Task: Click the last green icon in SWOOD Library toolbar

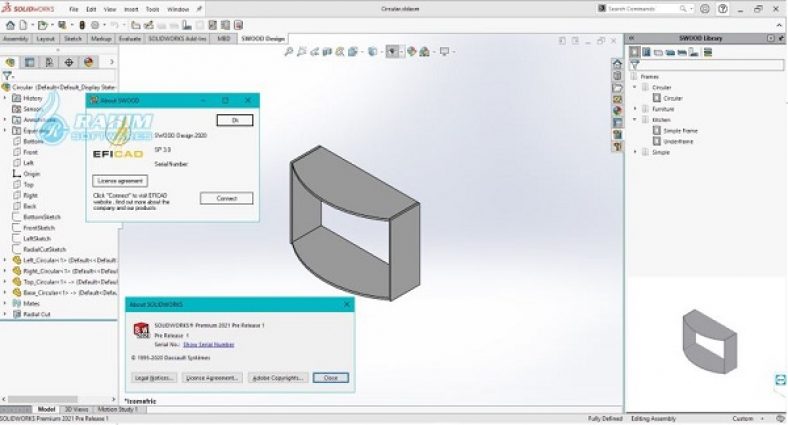Action: [708, 52]
